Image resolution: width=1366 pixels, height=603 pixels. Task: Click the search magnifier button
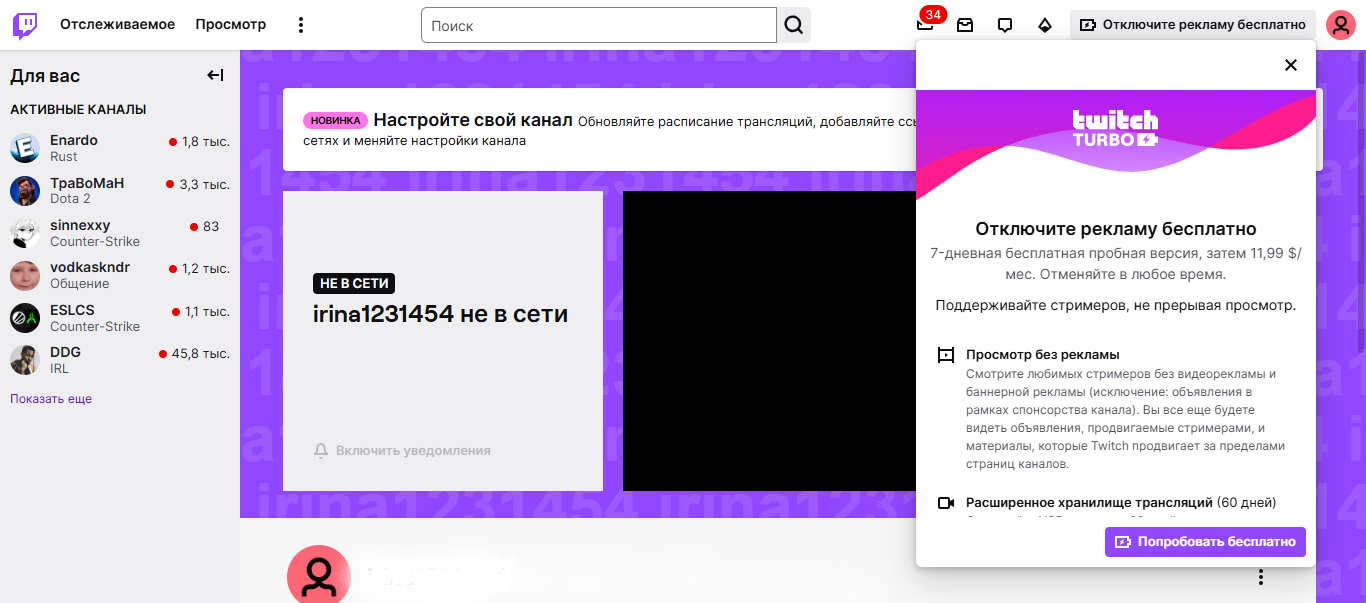pos(794,25)
